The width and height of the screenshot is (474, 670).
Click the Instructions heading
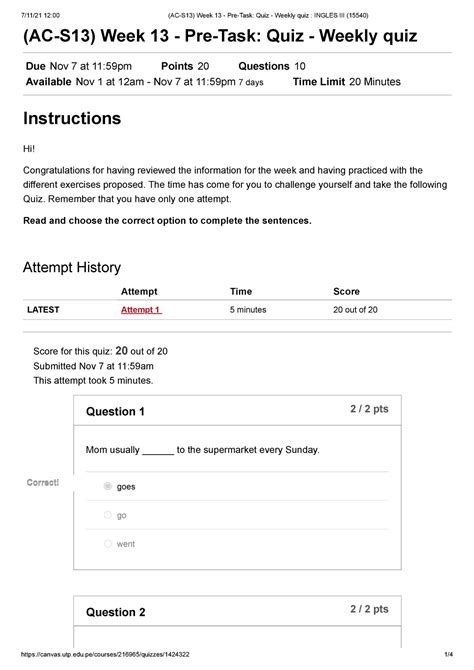tap(72, 118)
